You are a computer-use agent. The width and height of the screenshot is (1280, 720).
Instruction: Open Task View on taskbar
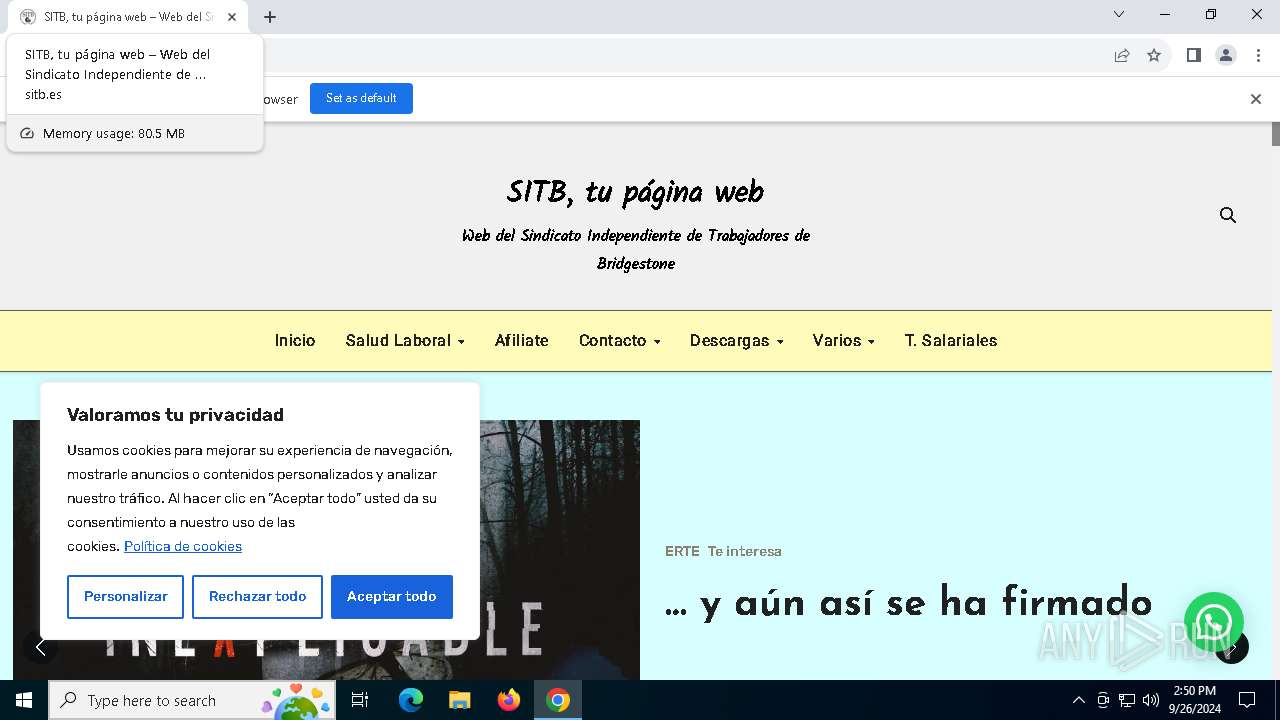click(x=360, y=700)
